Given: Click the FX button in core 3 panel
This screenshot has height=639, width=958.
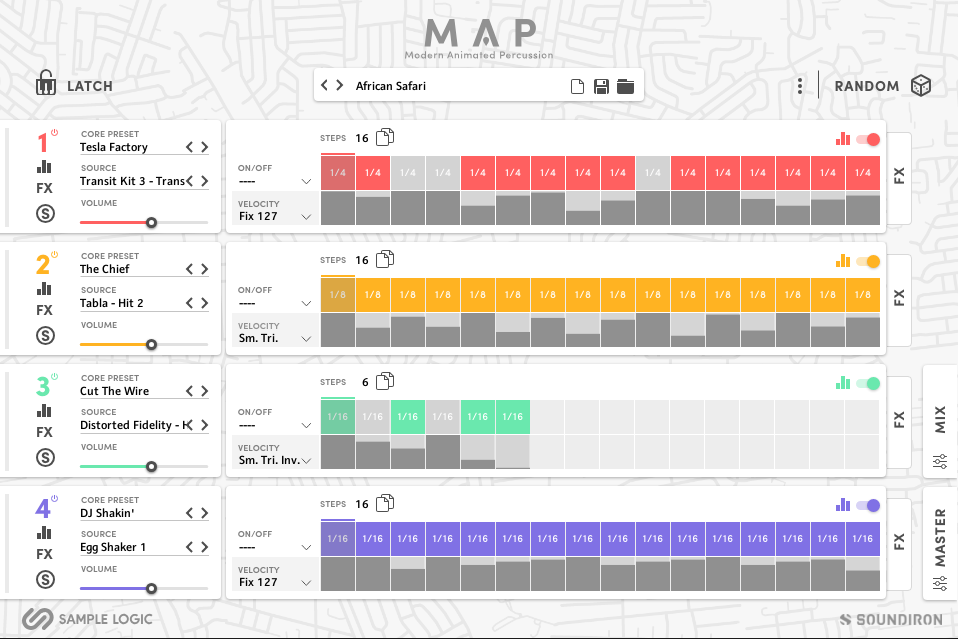Looking at the screenshot, I should click(45, 433).
